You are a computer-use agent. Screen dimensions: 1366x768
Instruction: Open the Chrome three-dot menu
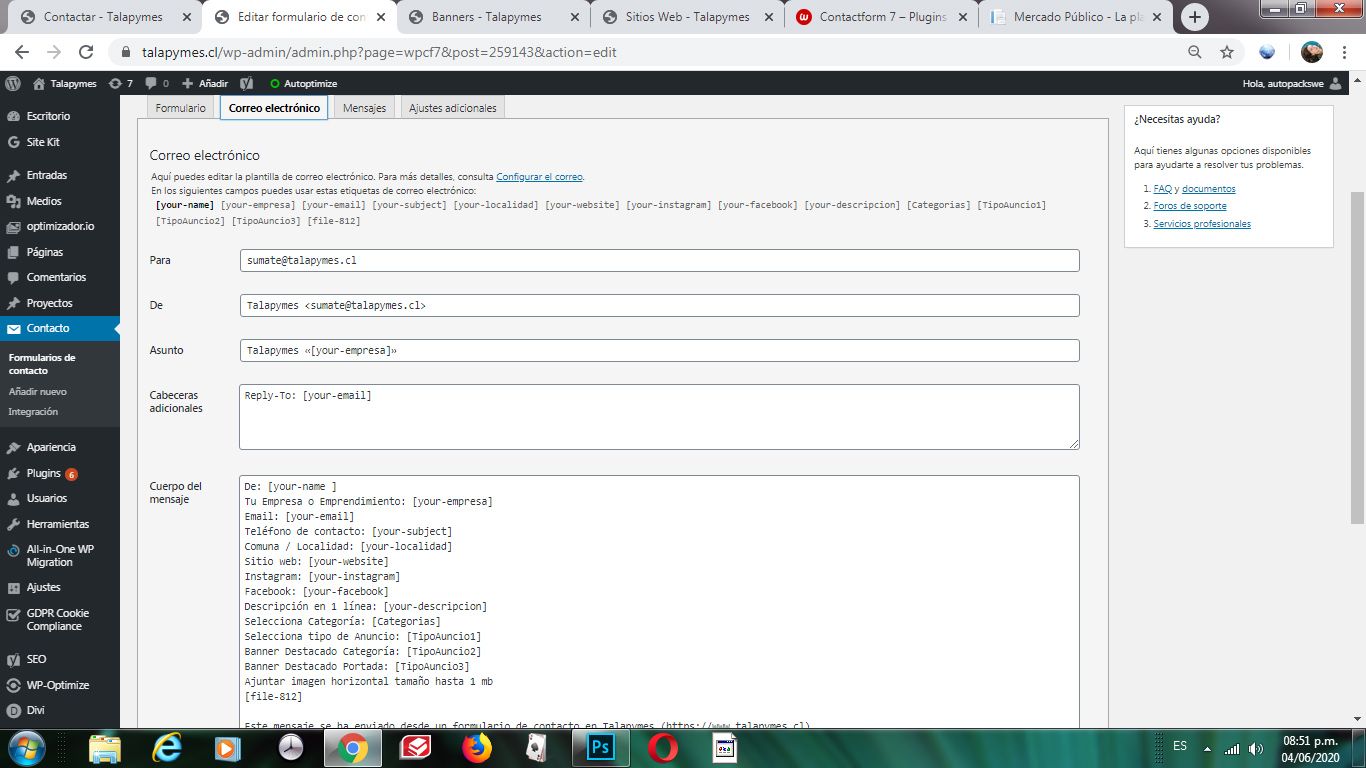(x=1345, y=52)
